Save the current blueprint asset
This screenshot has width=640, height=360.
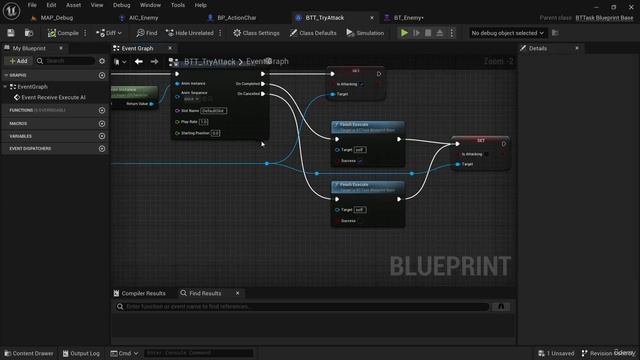[x=11, y=33]
